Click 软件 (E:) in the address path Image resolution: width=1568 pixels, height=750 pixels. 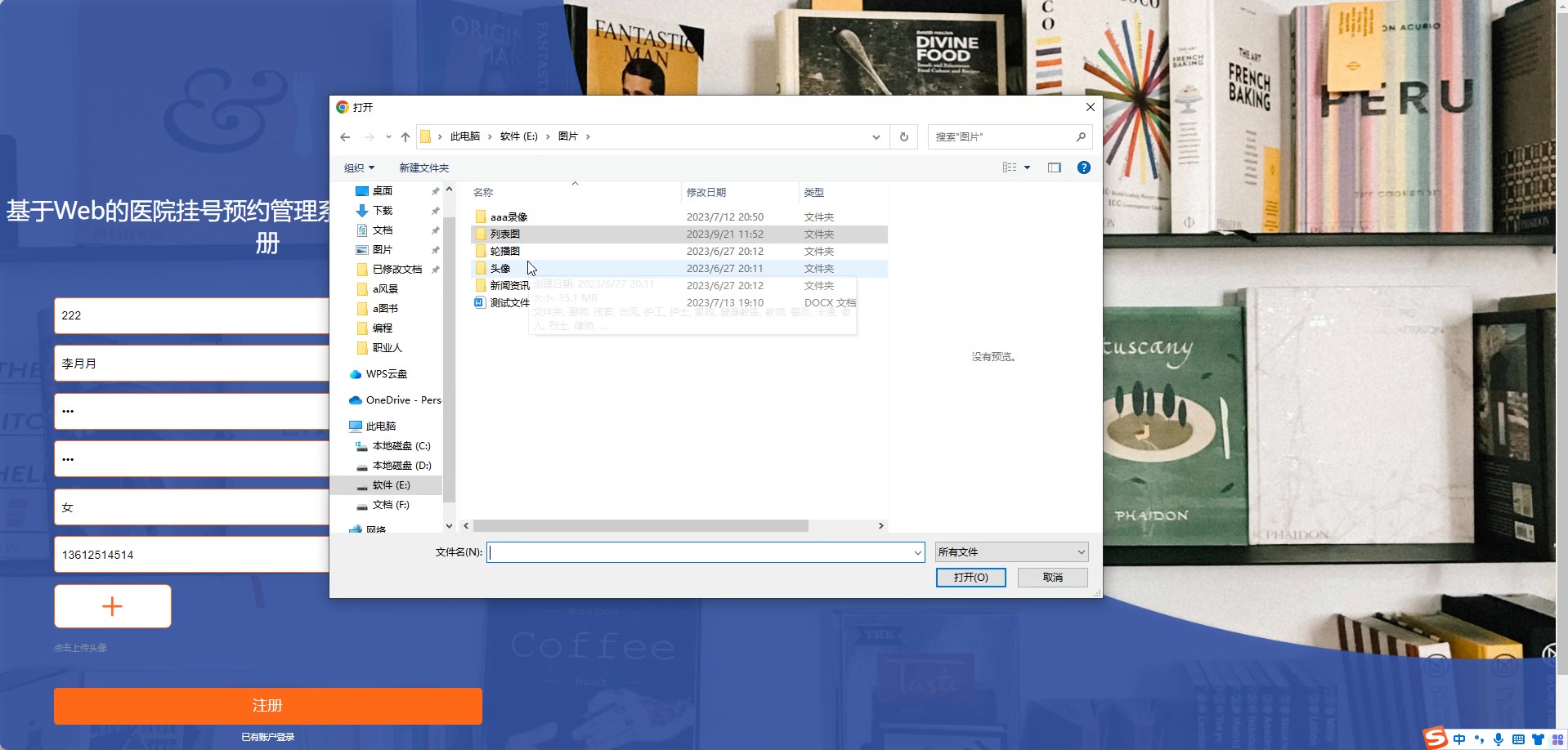[518, 136]
